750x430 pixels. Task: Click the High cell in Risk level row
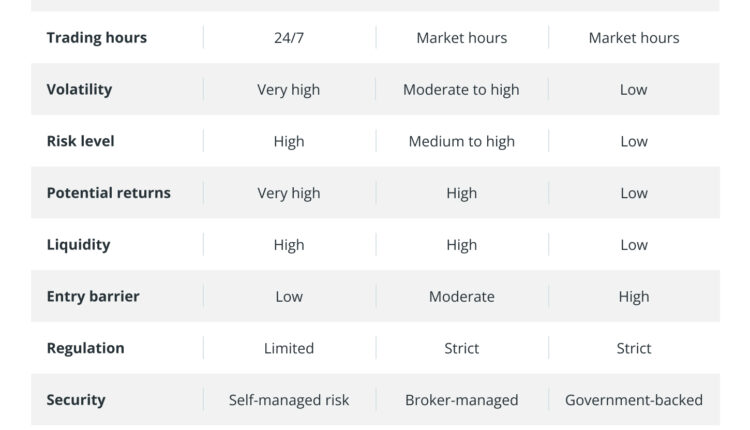click(x=289, y=142)
